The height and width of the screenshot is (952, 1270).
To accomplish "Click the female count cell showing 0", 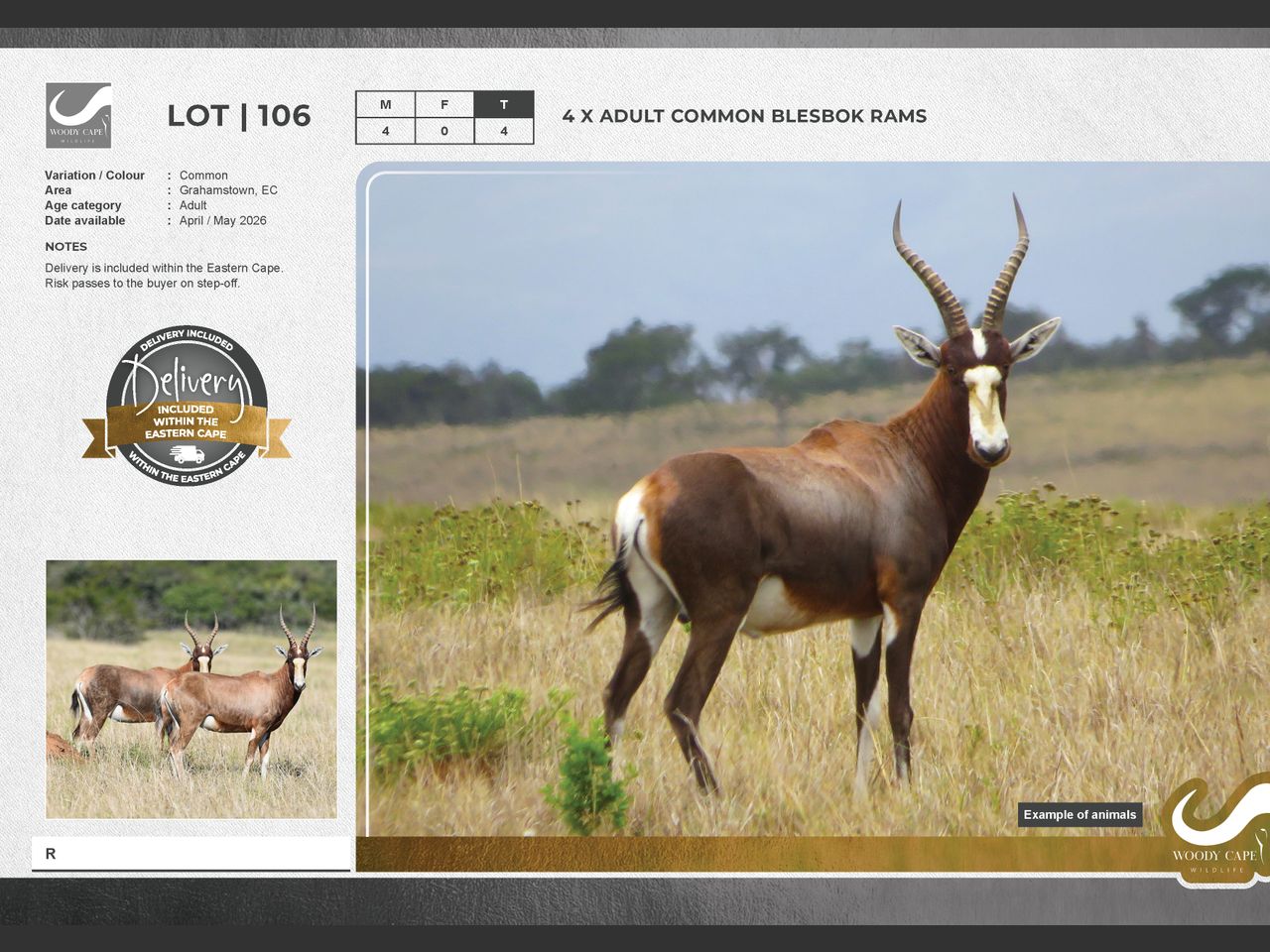I will (444, 131).
